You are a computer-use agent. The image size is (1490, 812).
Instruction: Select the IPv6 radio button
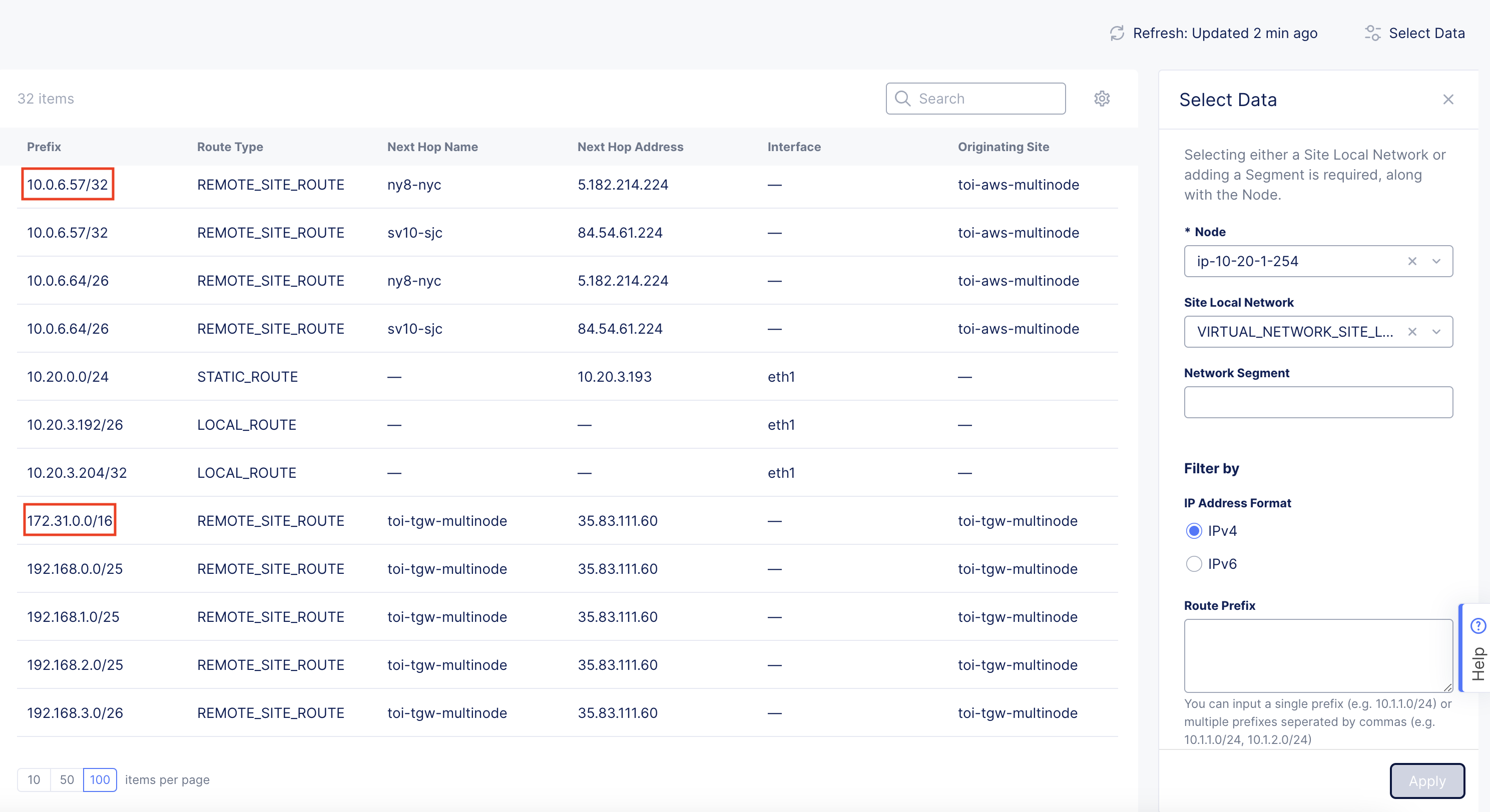1194,564
